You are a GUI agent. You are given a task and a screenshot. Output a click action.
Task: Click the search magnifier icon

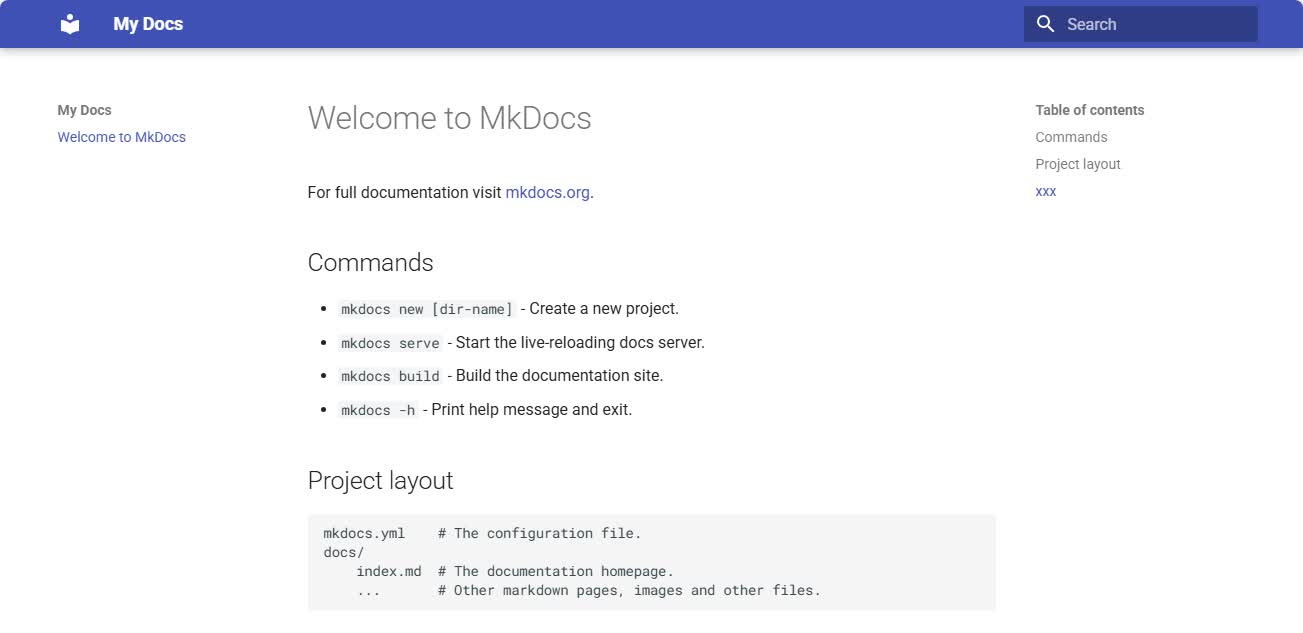pos(1046,24)
